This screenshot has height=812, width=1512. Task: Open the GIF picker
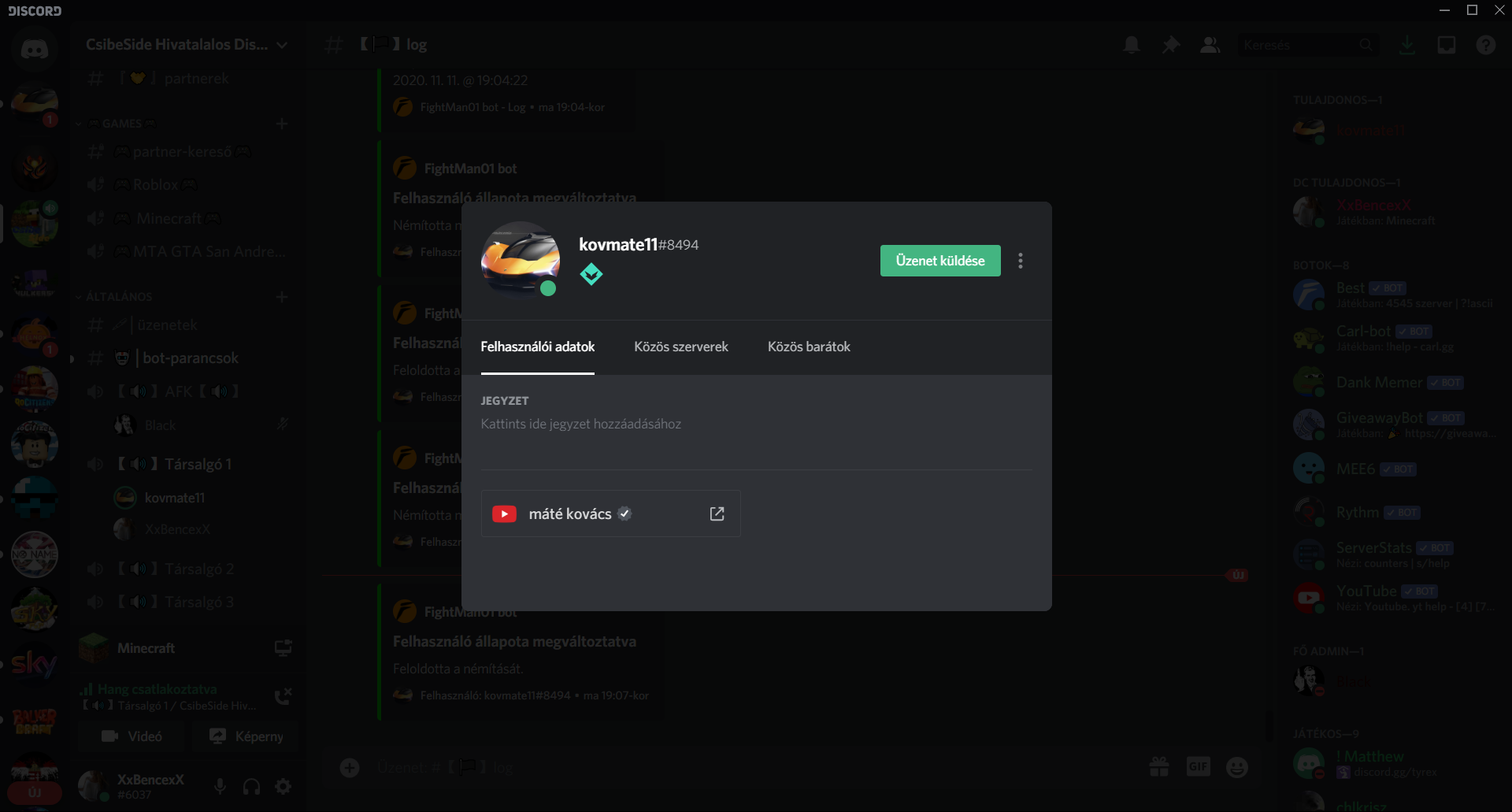click(x=1199, y=767)
